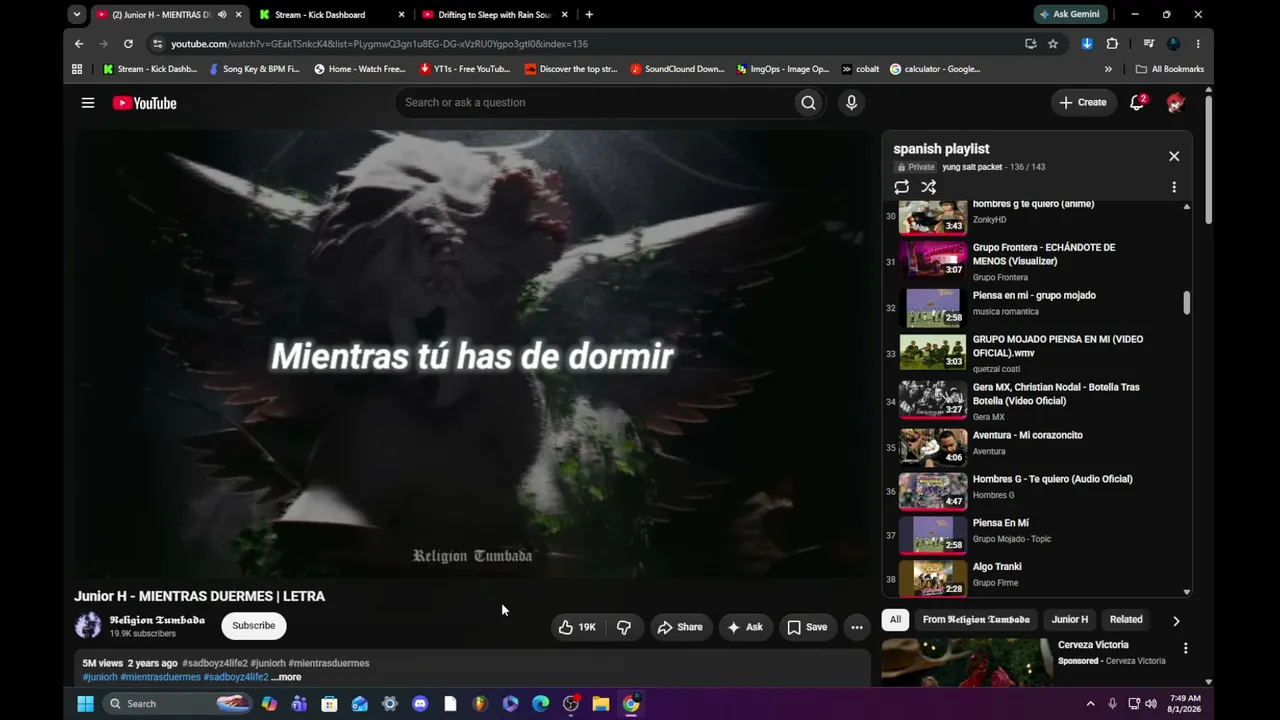Expand the hidden bookmarks chevron

1108,69
